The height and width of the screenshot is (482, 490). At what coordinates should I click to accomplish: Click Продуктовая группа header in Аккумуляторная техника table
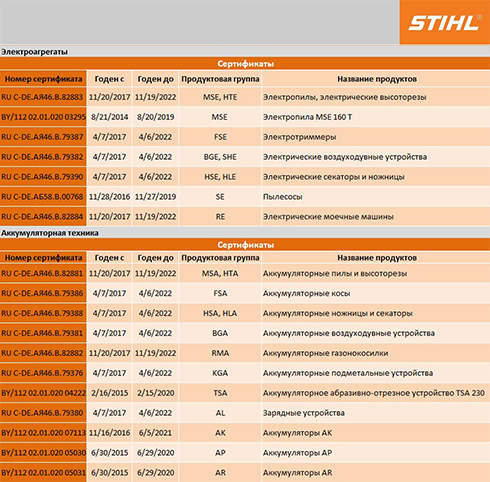pos(220,258)
